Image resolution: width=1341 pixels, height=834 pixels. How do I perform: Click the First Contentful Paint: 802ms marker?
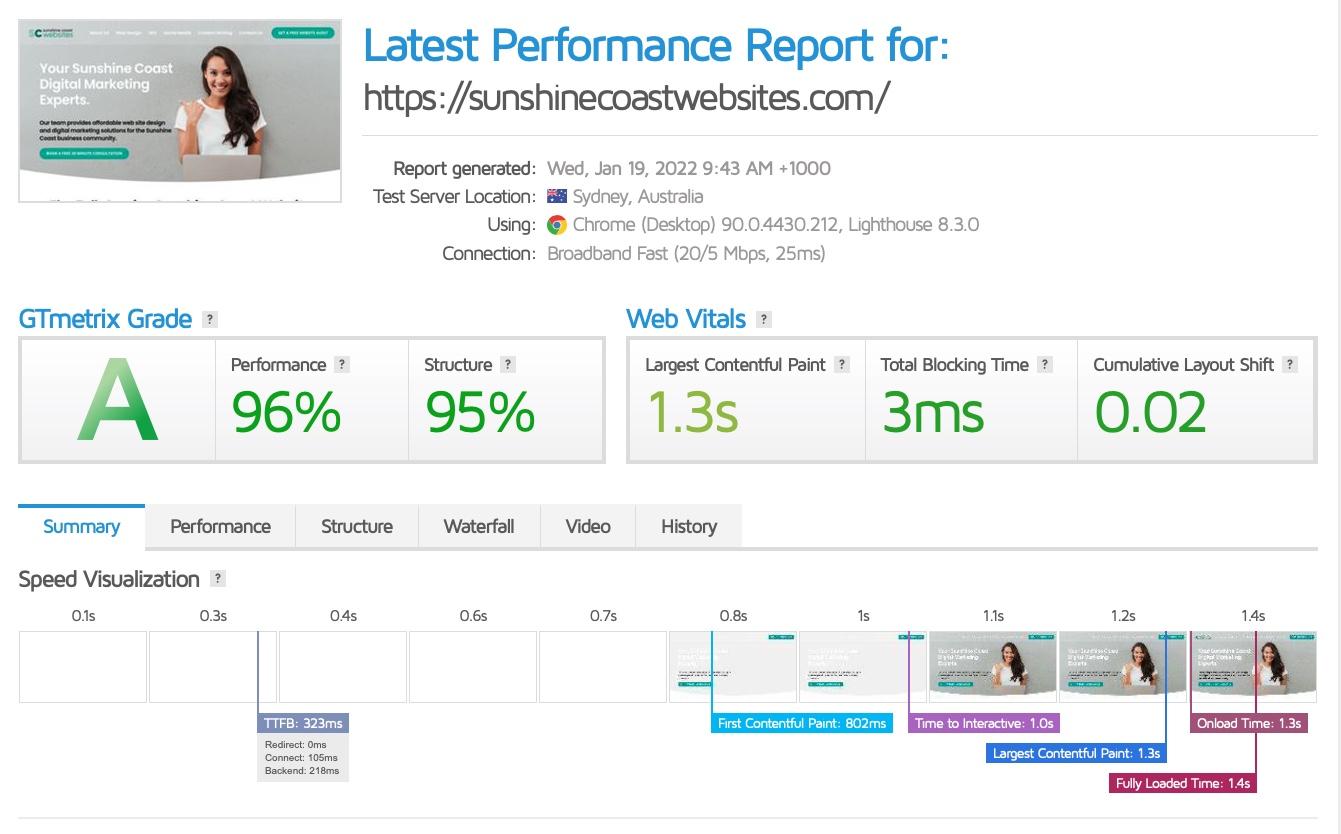coord(802,723)
